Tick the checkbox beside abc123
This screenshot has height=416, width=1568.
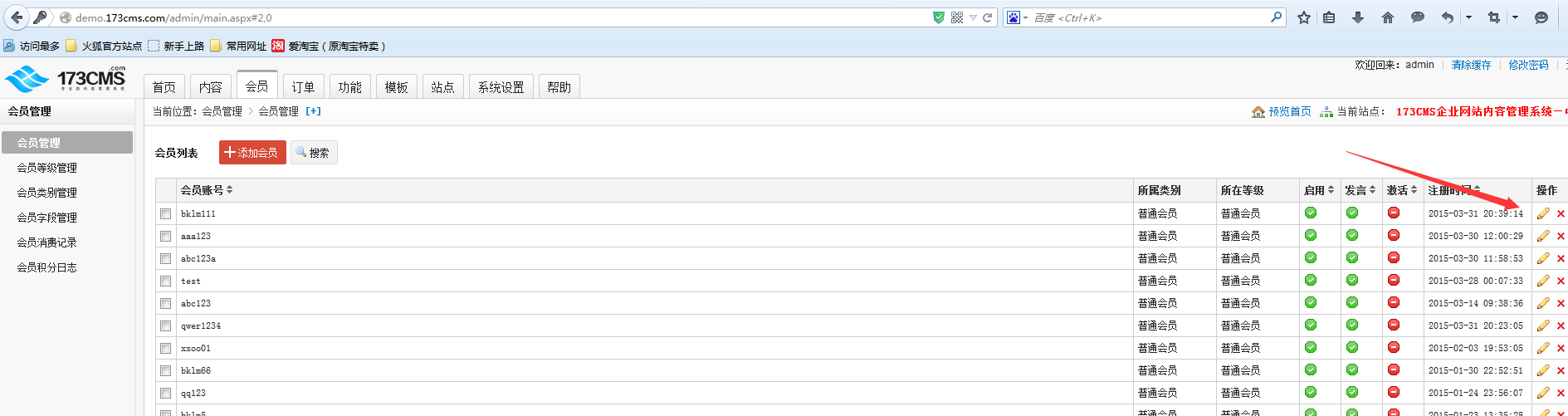coord(166,304)
